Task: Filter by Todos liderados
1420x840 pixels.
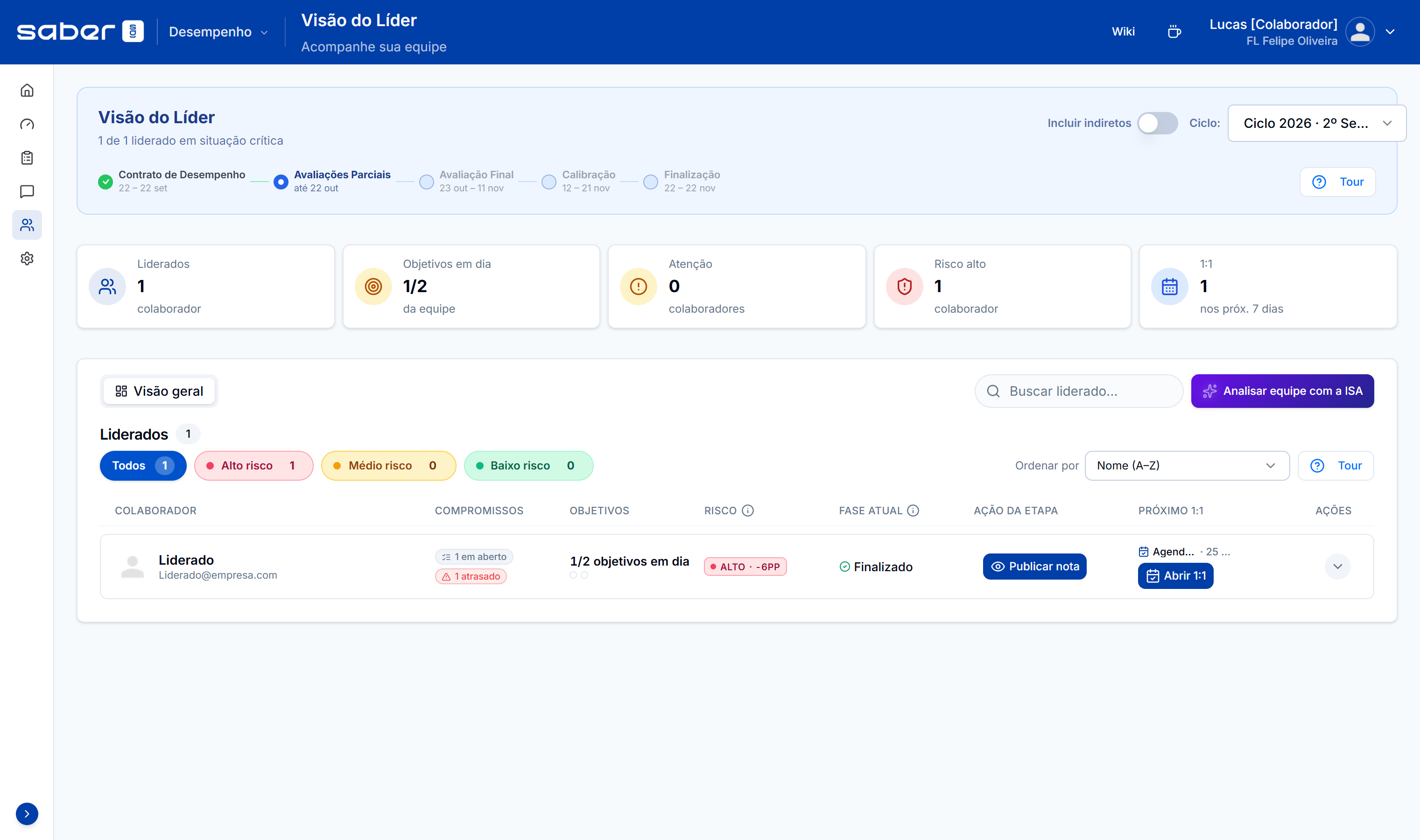Action: click(x=143, y=465)
